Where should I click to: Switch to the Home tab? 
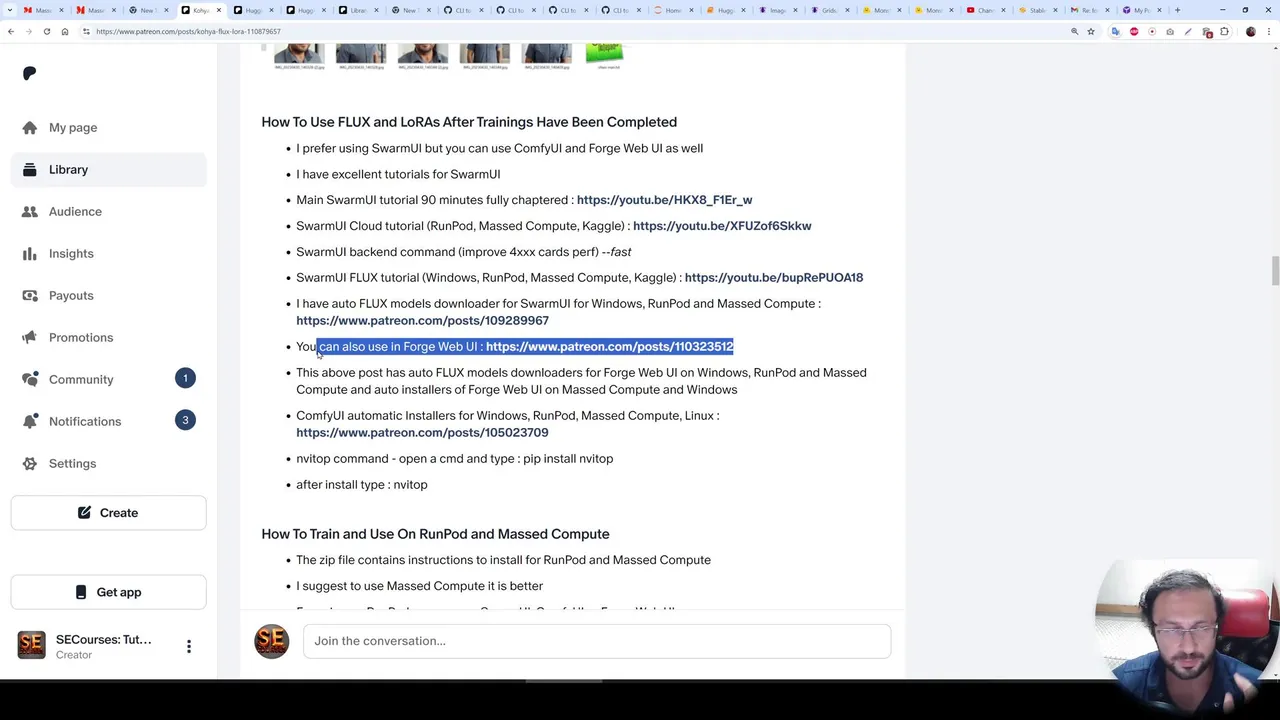coord(671,10)
